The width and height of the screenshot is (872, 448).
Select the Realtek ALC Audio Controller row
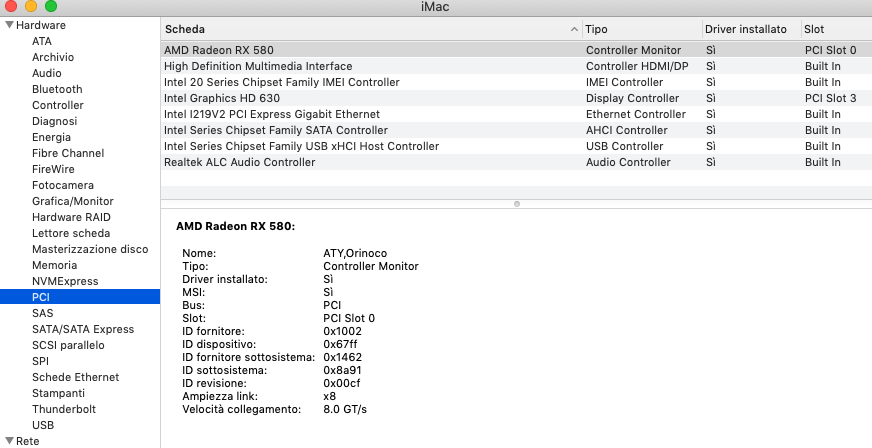pos(516,162)
